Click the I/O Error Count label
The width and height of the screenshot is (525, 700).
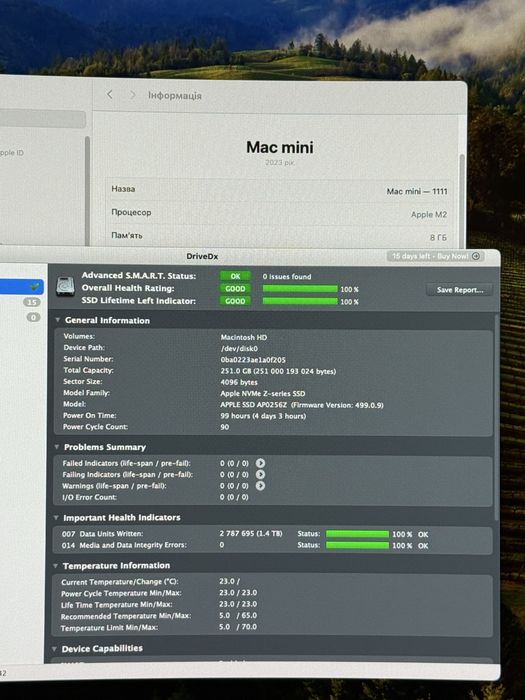point(89,497)
